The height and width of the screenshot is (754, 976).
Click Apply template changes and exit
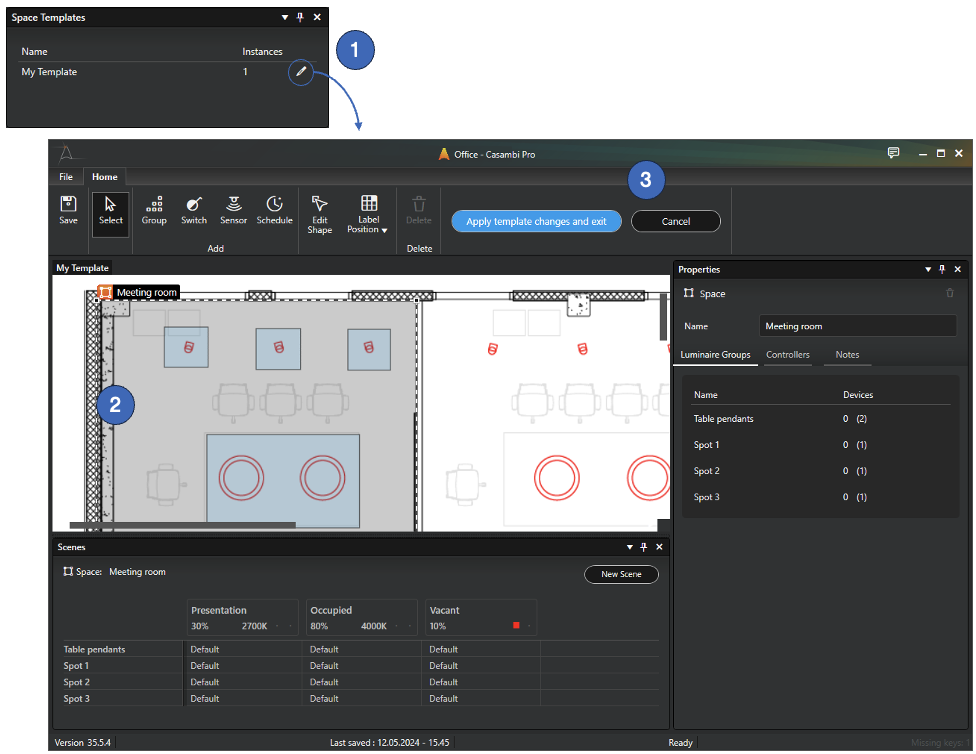(536, 221)
